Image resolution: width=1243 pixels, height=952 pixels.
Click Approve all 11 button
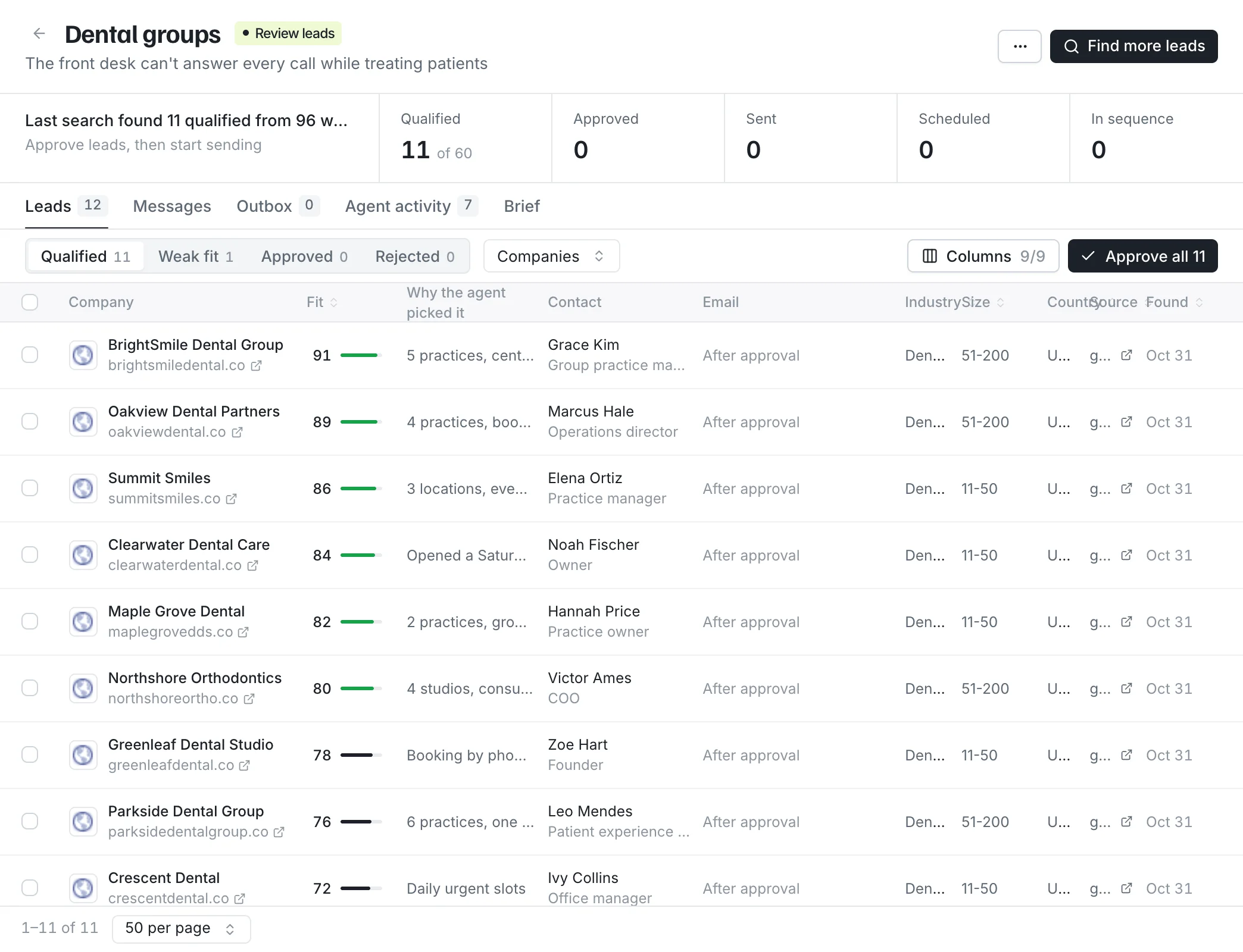pos(1142,256)
